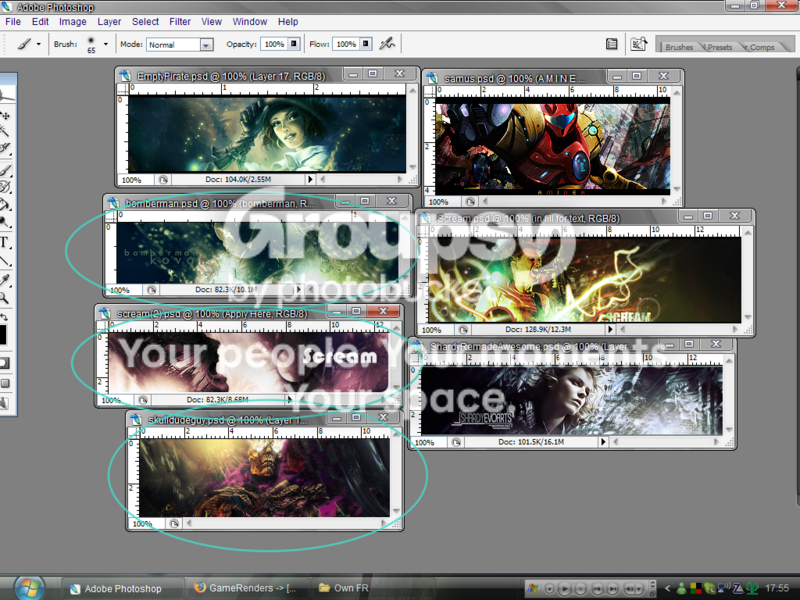Click the black background color swatch
This screenshot has width=800, height=600.
coord(3,335)
